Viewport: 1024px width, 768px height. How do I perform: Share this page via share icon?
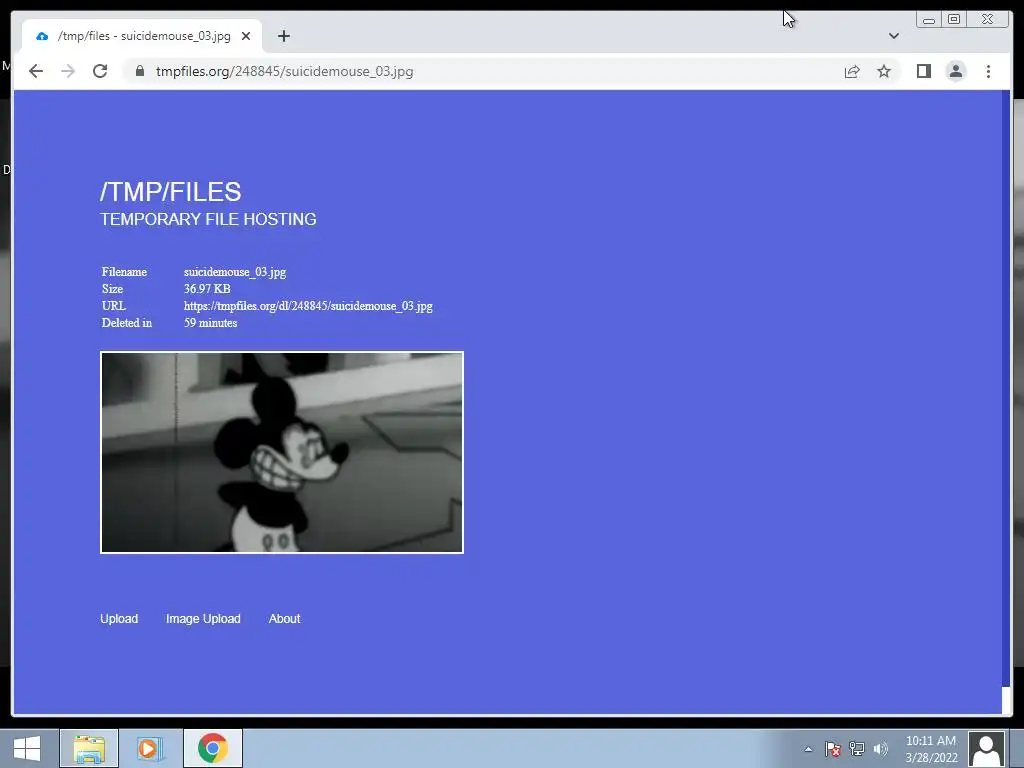point(852,71)
